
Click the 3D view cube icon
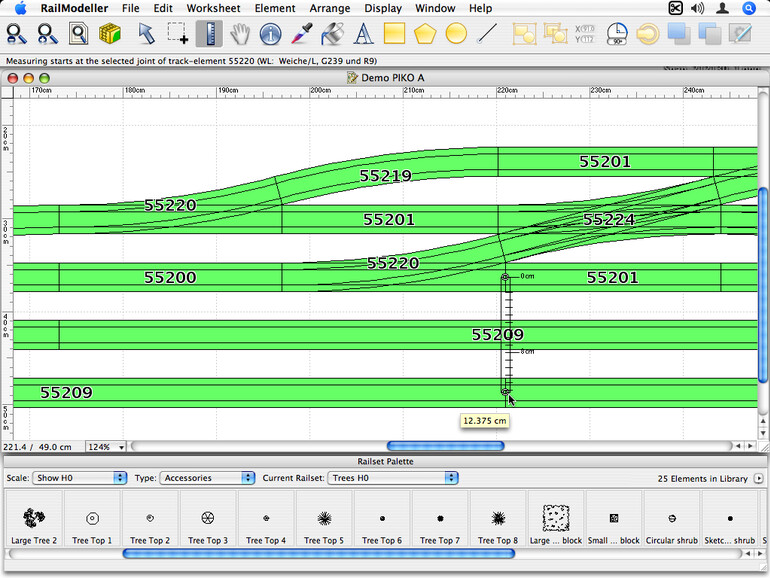coord(110,34)
